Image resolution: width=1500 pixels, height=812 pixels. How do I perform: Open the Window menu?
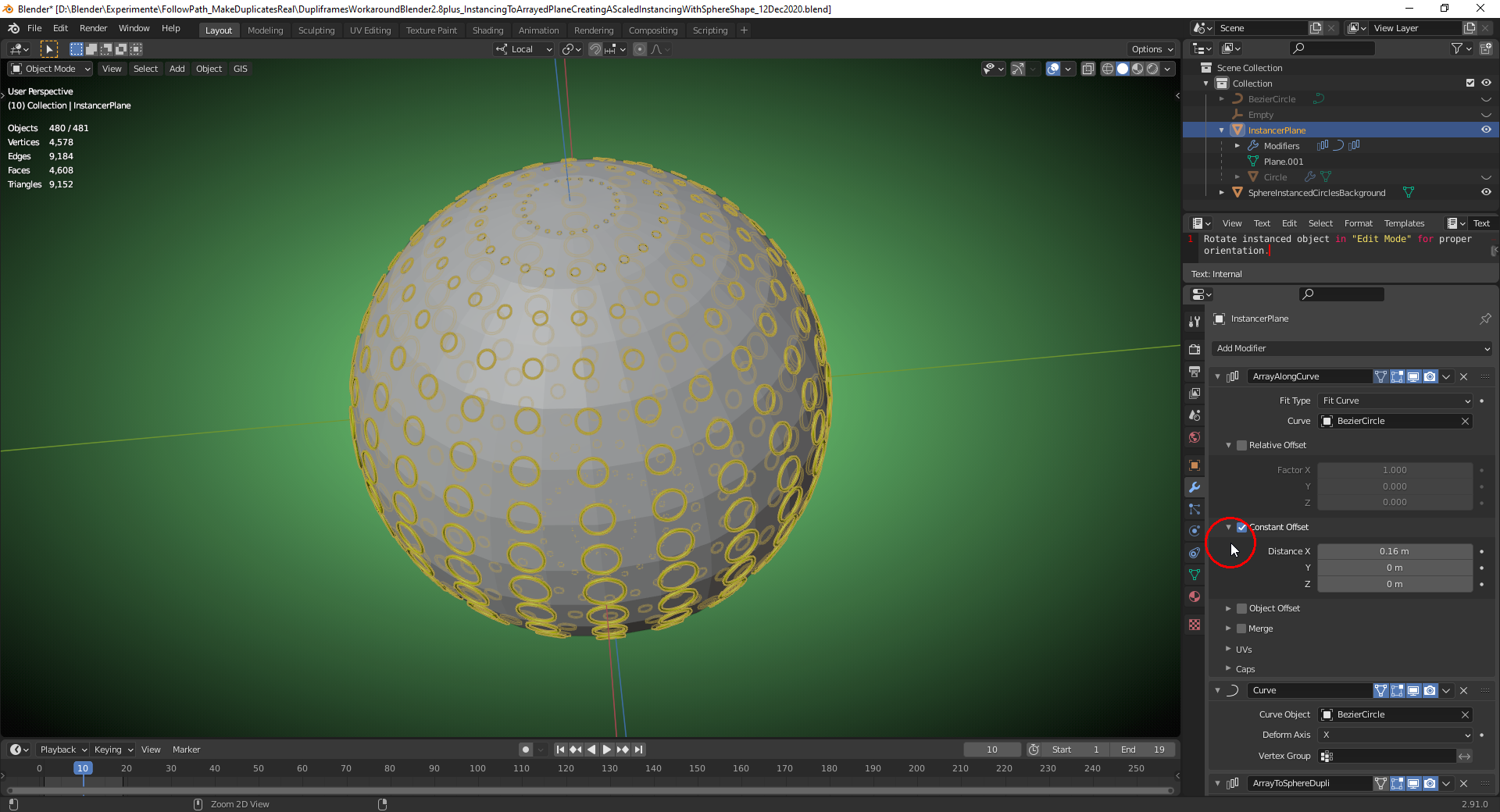pos(134,28)
